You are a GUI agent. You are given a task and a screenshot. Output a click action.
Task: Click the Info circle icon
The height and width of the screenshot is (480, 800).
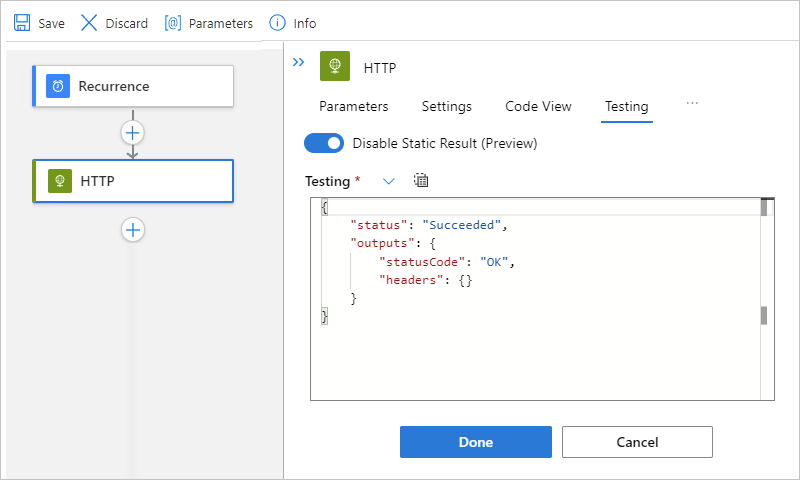pyautogui.click(x=278, y=22)
